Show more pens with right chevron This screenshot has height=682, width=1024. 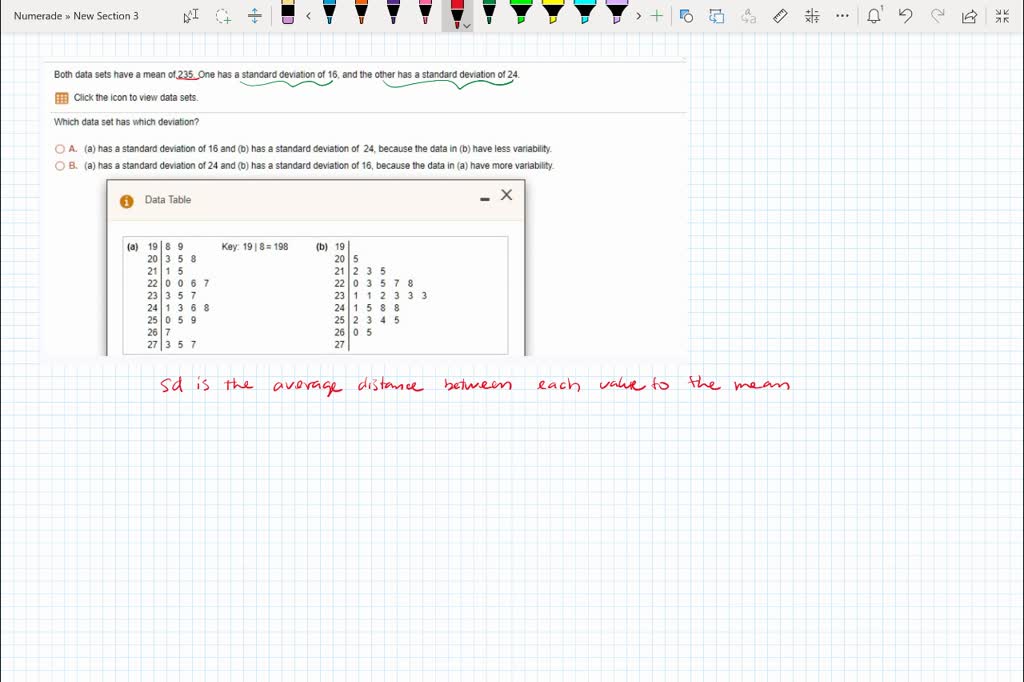click(639, 16)
